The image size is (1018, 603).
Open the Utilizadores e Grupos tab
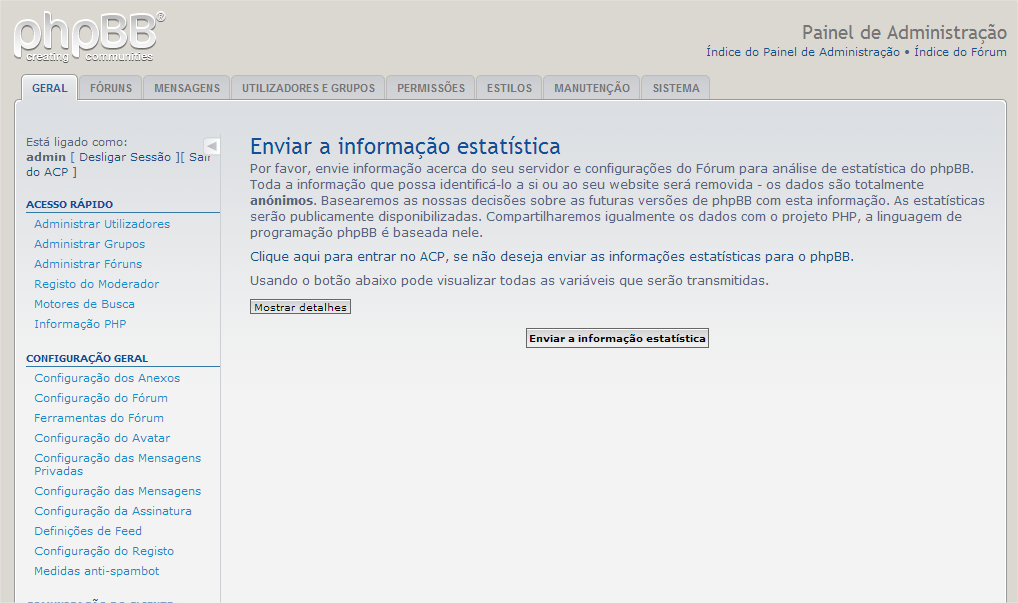point(308,88)
